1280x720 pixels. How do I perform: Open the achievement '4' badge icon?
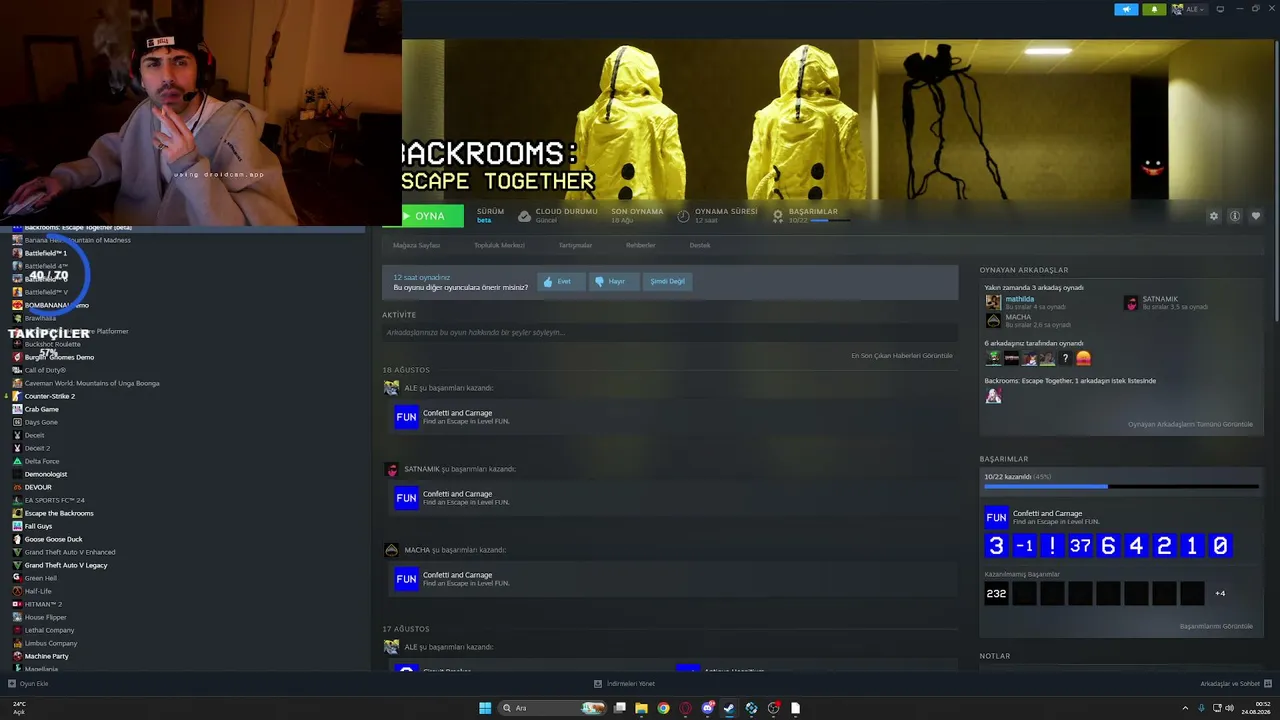pos(1136,546)
